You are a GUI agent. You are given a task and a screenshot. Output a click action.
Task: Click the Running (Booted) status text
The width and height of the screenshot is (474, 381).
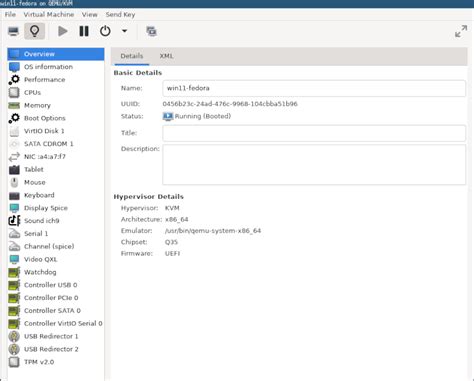203,116
